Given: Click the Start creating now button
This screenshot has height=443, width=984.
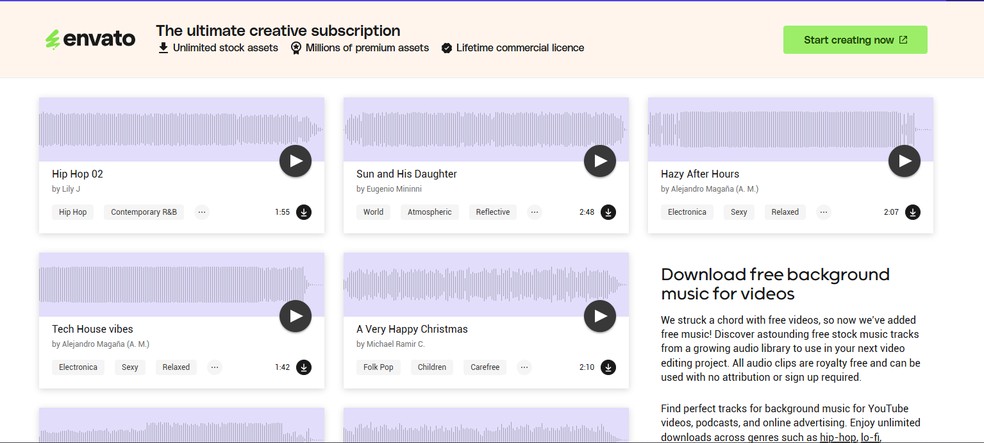Looking at the screenshot, I should click(x=855, y=40).
